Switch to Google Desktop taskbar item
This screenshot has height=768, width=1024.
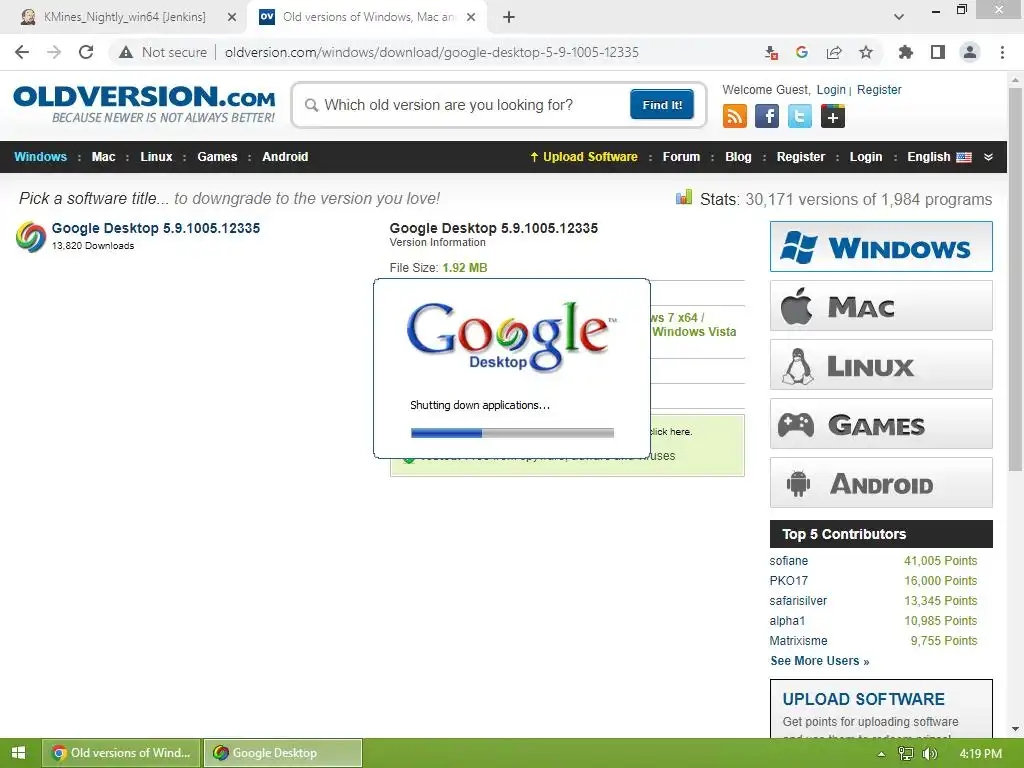click(x=283, y=753)
